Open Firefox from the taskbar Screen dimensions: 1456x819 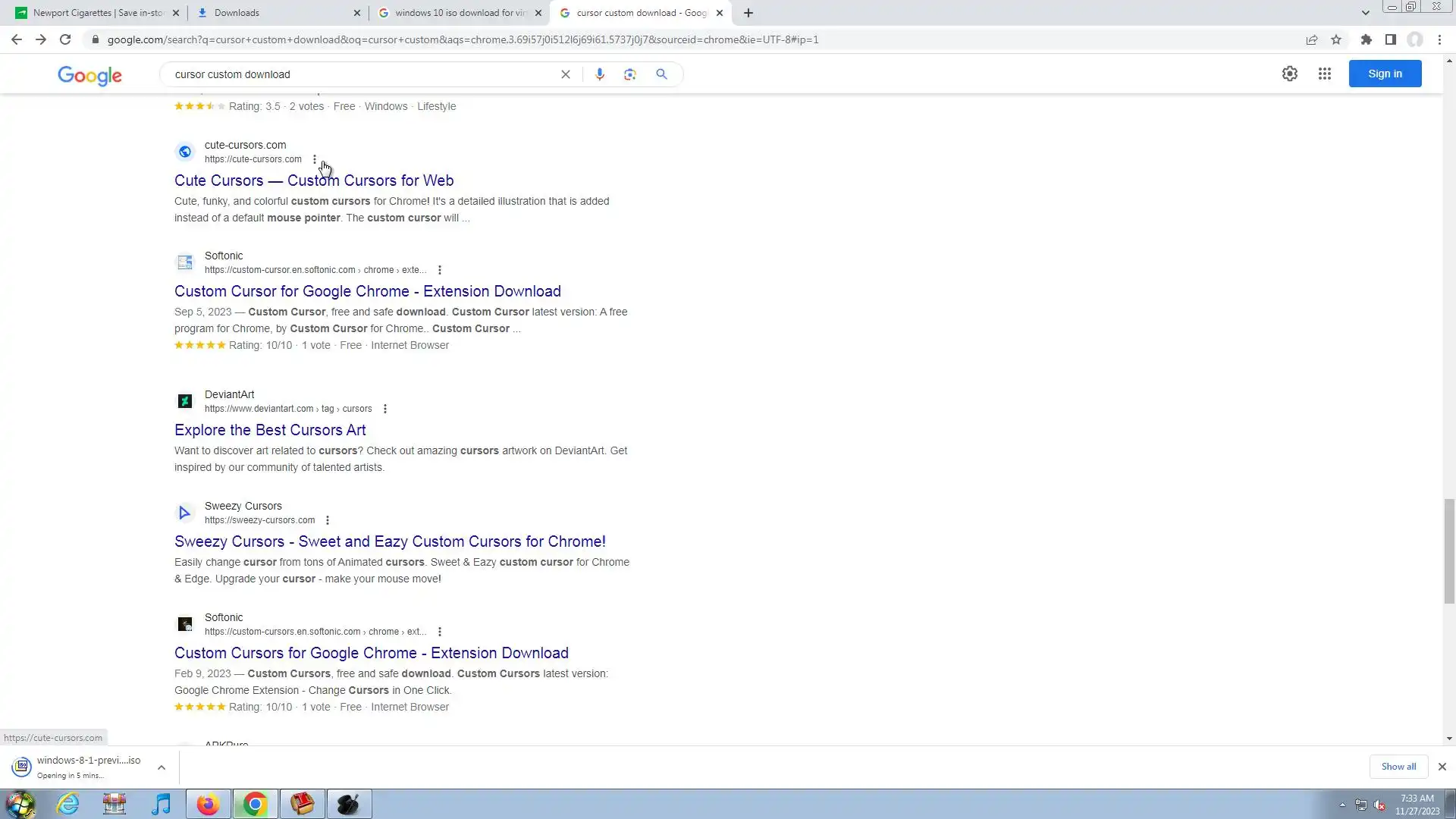[208, 804]
